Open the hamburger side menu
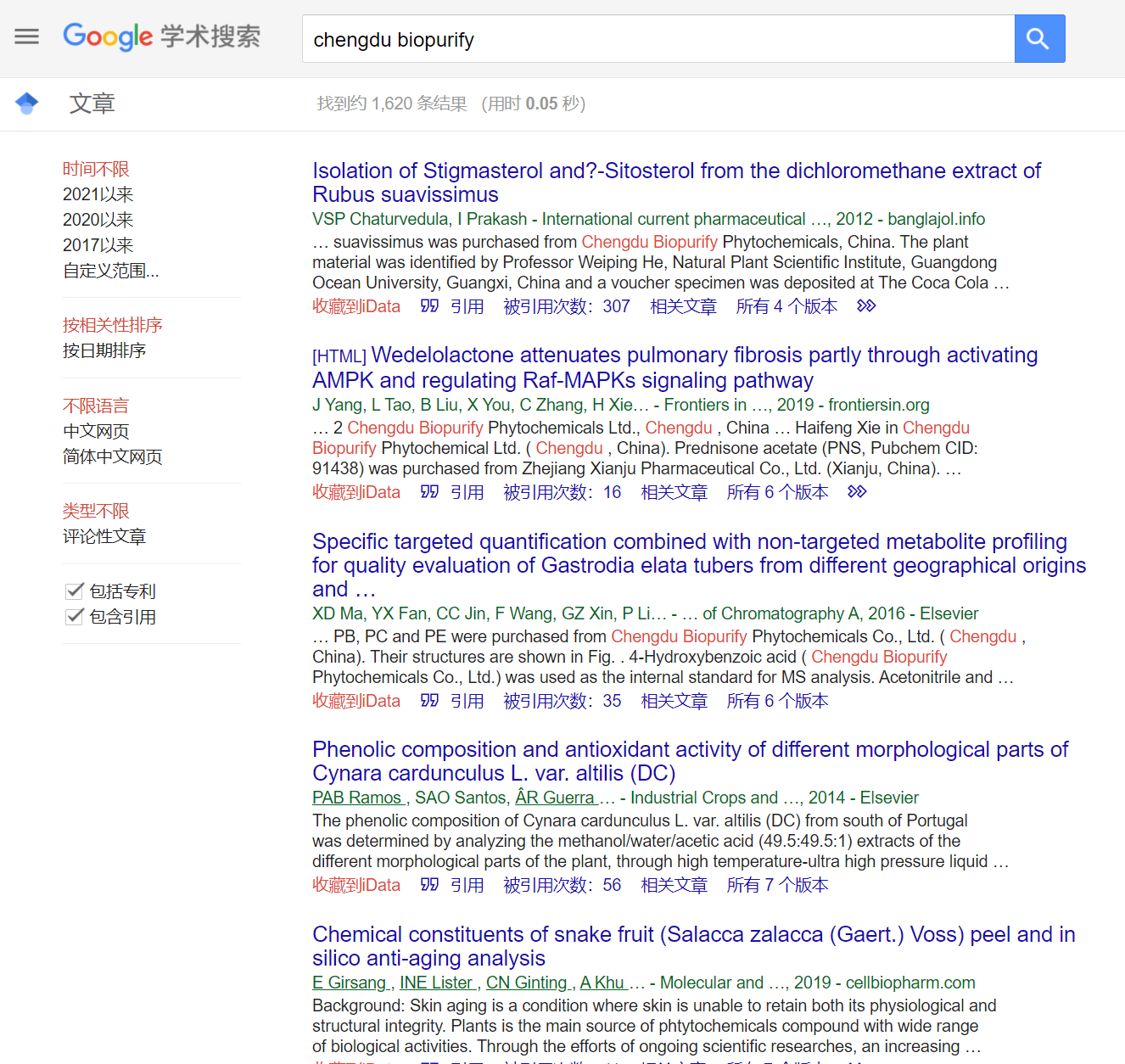1125x1064 pixels. coord(27,36)
